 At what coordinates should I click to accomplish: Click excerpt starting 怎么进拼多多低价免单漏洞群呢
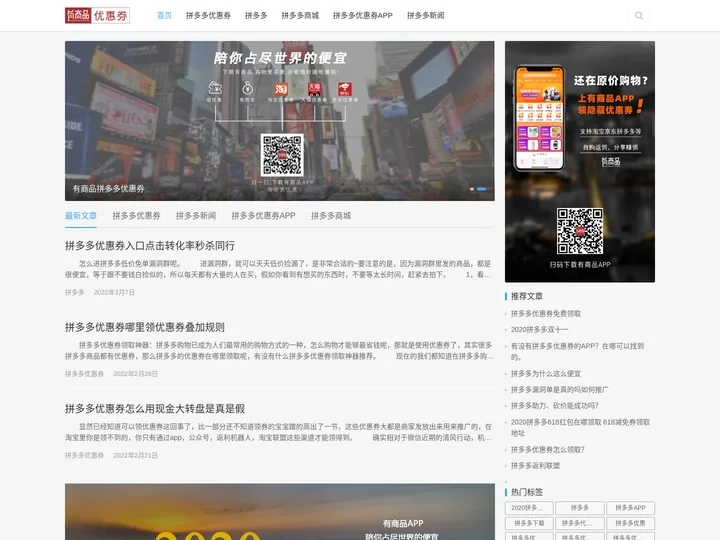coord(279,269)
